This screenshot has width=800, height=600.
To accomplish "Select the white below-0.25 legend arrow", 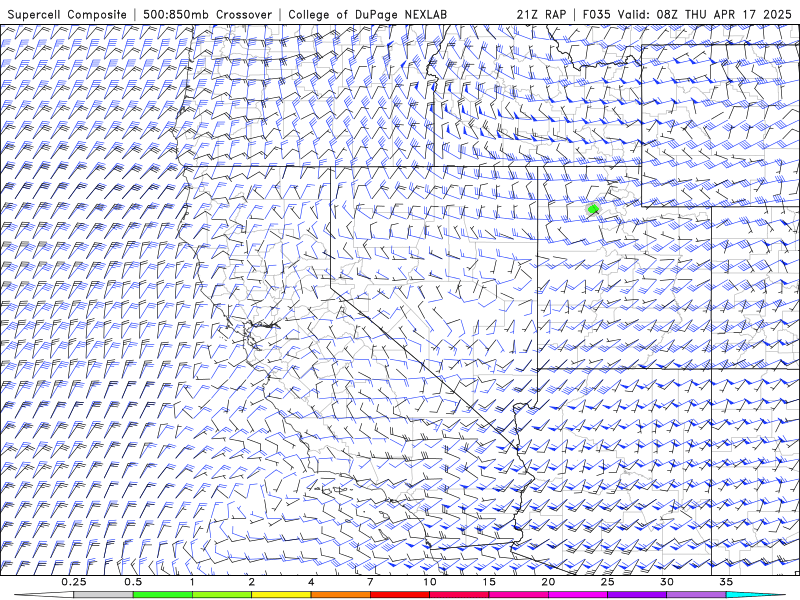I will [x=44, y=595].
